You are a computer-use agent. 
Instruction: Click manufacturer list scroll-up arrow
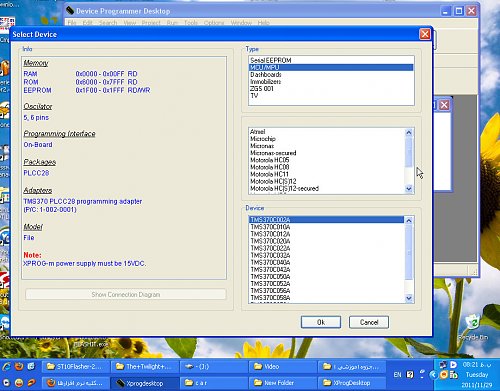pyautogui.click(x=409, y=132)
